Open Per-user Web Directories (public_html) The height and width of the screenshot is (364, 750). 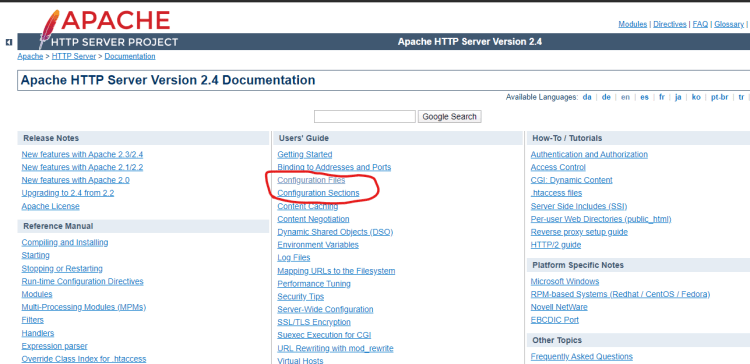(x=601, y=219)
